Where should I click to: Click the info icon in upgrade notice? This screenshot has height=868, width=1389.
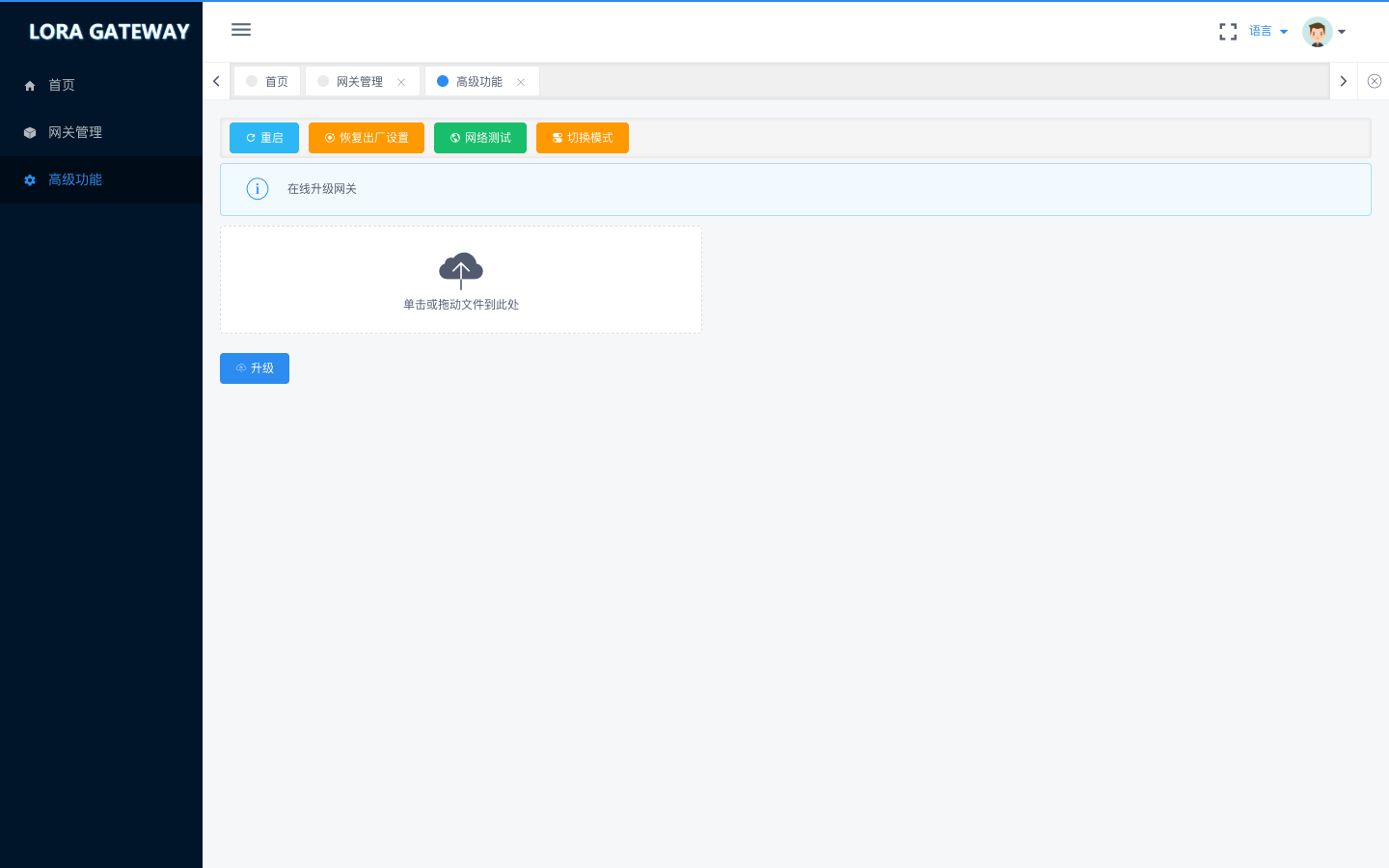pyautogui.click(x=258, y=189)
